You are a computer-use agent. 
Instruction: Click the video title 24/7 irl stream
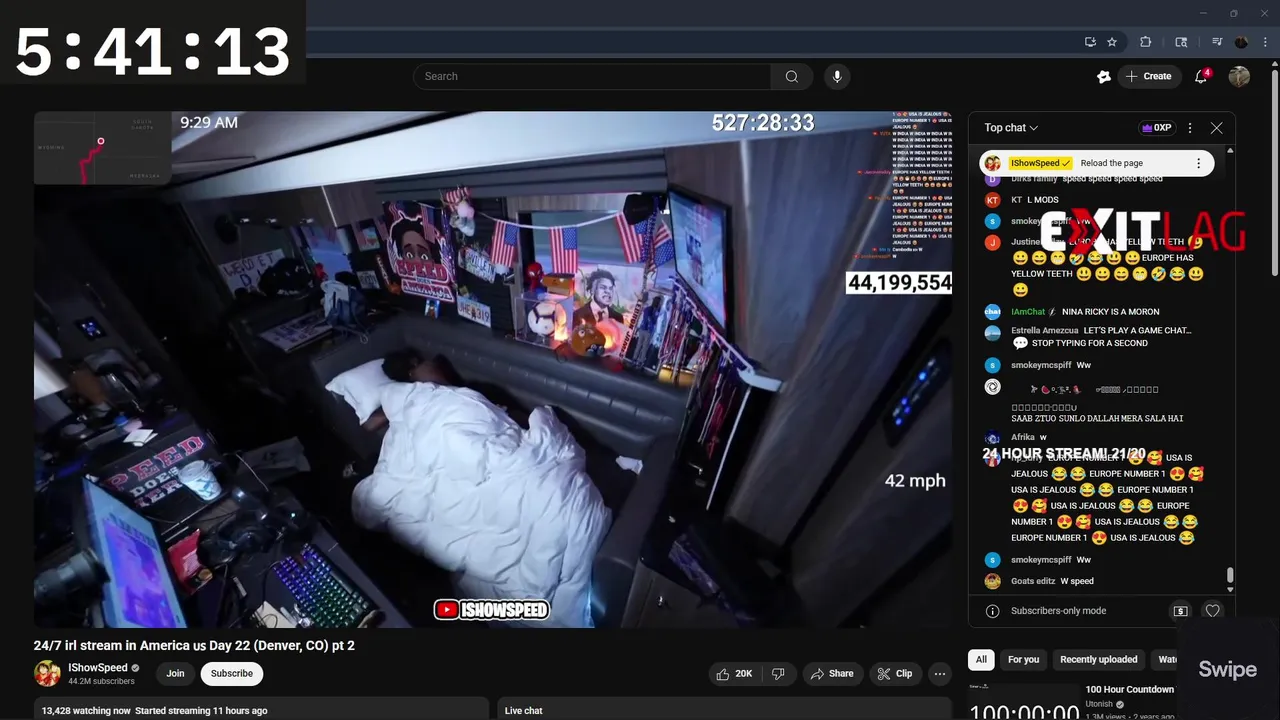pos(194,646)
